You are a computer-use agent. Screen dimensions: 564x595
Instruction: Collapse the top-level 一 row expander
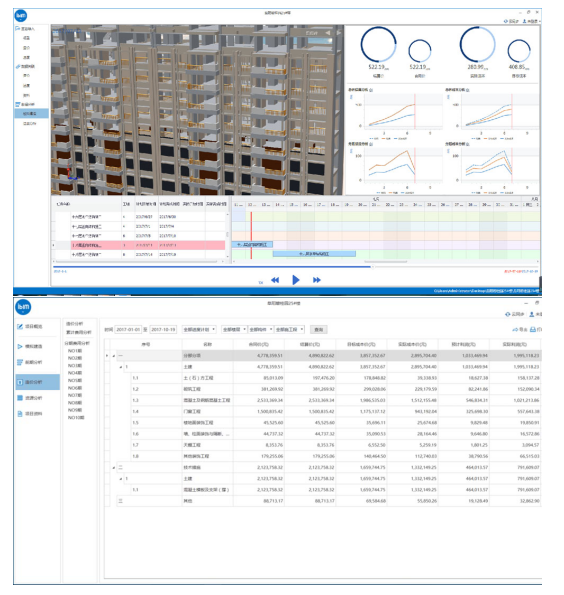(x=113, y=356)
